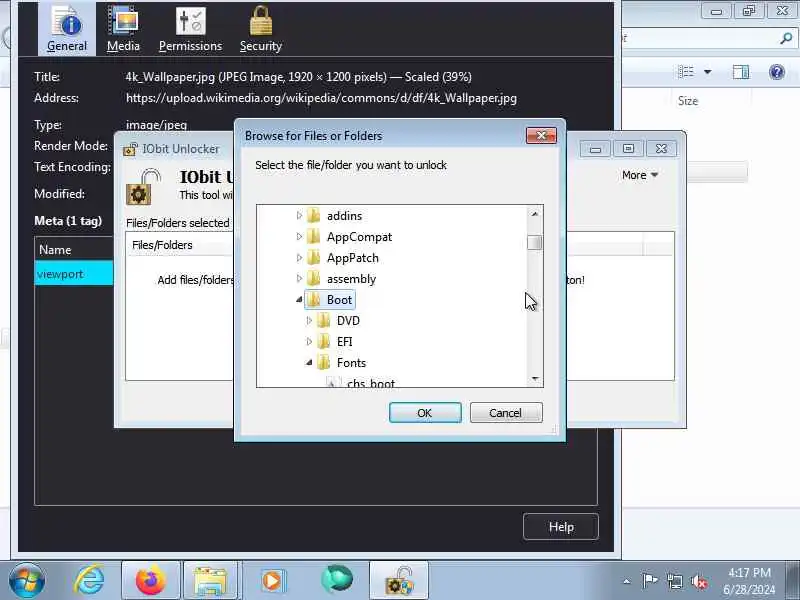Expand the addins folder arrow
Viewport: 800px width, 600px height.
299,216
